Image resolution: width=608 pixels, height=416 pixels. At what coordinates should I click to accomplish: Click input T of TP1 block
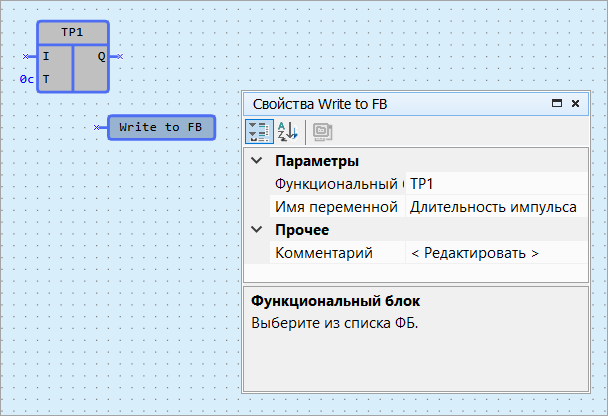click(x=46, y=78)
